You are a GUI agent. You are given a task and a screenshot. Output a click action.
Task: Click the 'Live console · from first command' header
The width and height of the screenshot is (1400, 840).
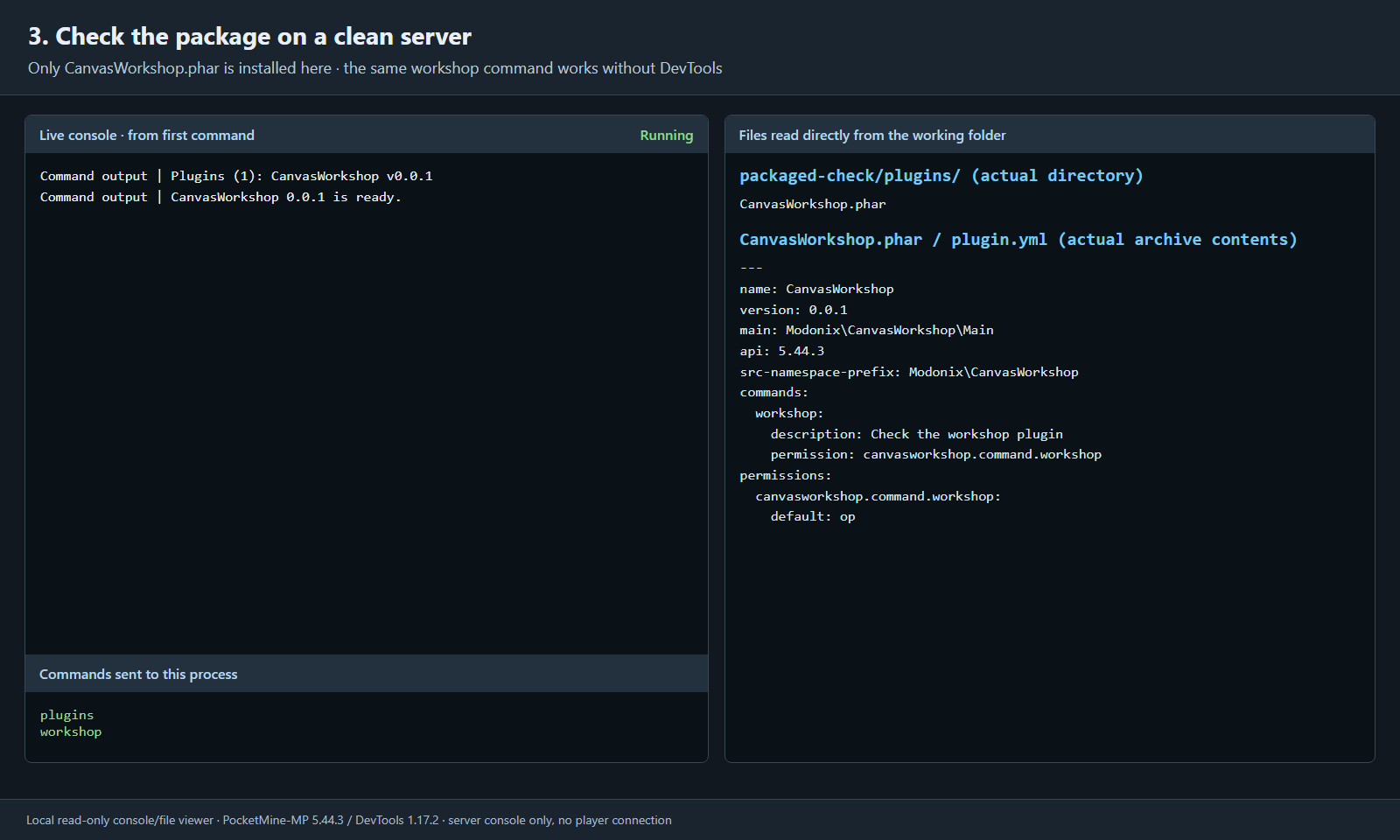(147, 136)
